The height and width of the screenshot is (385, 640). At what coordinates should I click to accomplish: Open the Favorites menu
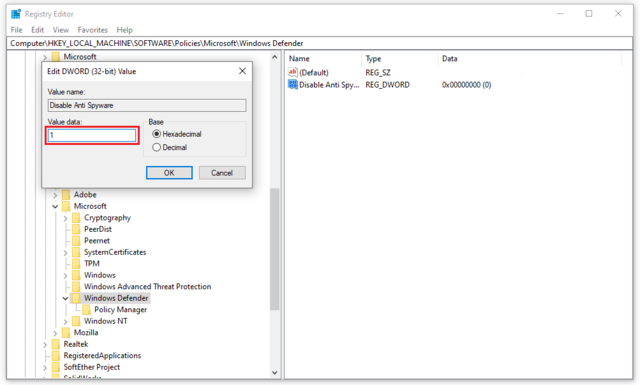(93, 30)
